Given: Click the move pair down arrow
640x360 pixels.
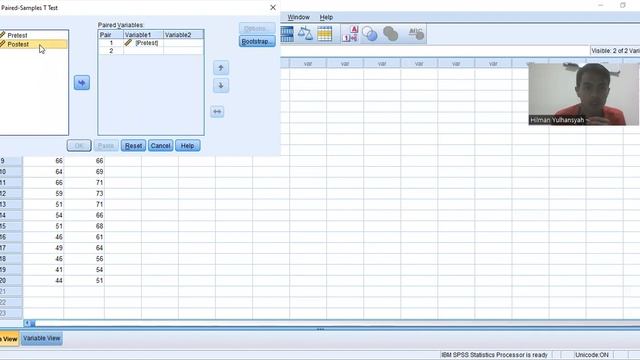Looking at the screenshot, I should coord(221,85).
